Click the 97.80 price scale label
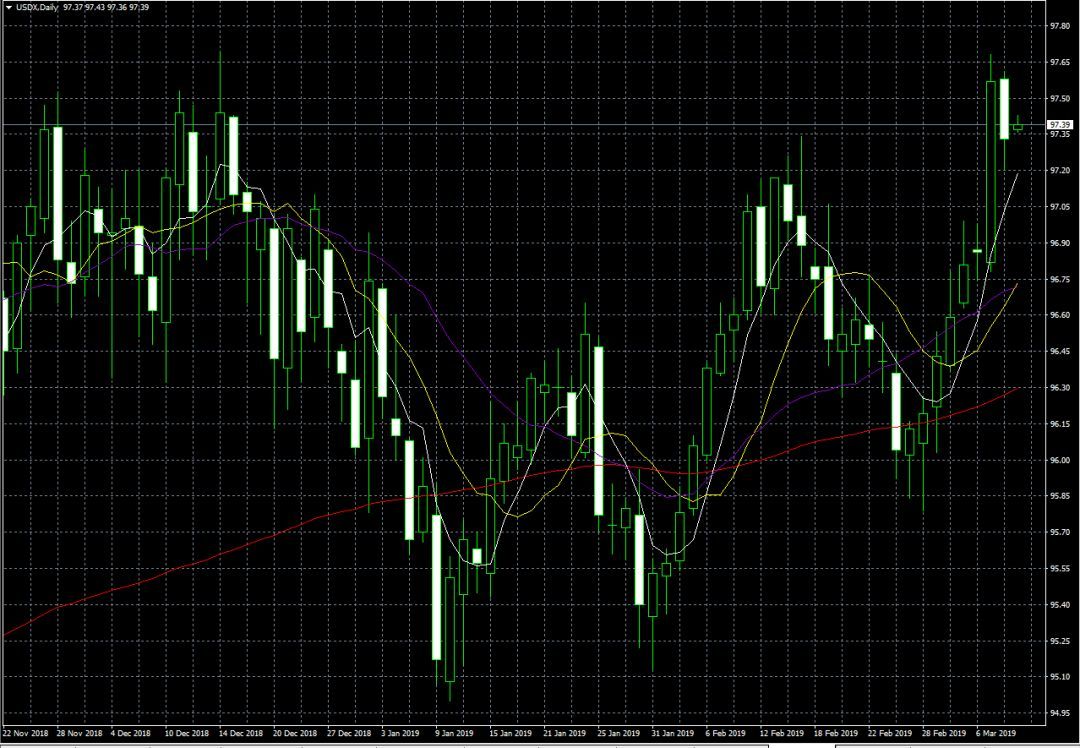 1059,26
